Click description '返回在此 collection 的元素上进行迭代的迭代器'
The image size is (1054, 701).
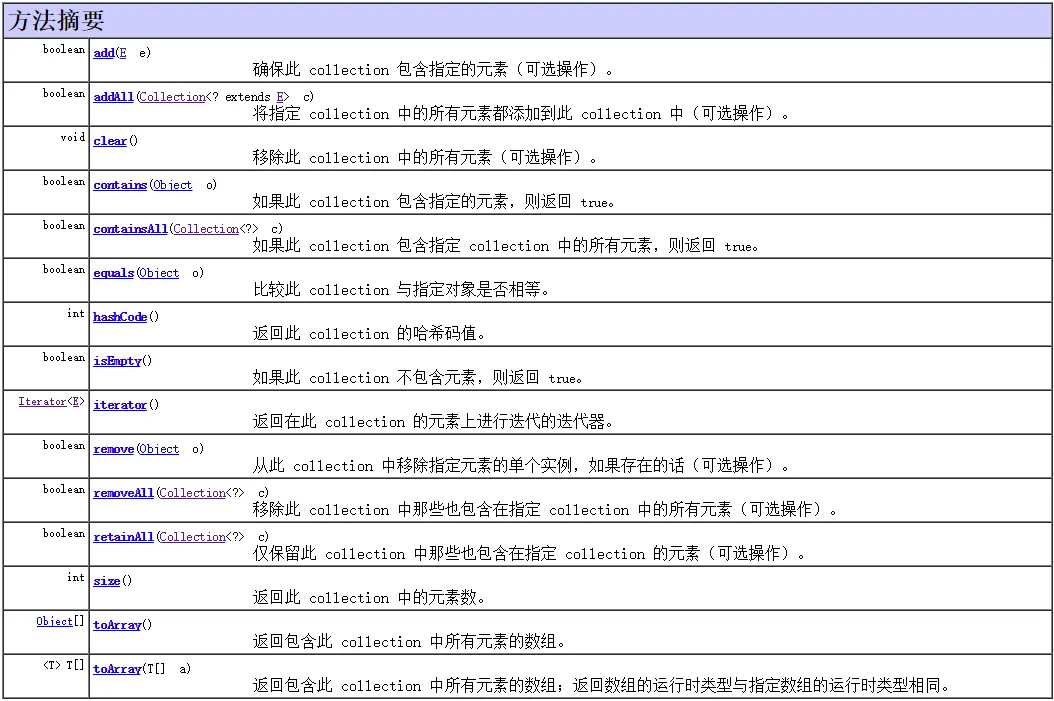point(432,422)
